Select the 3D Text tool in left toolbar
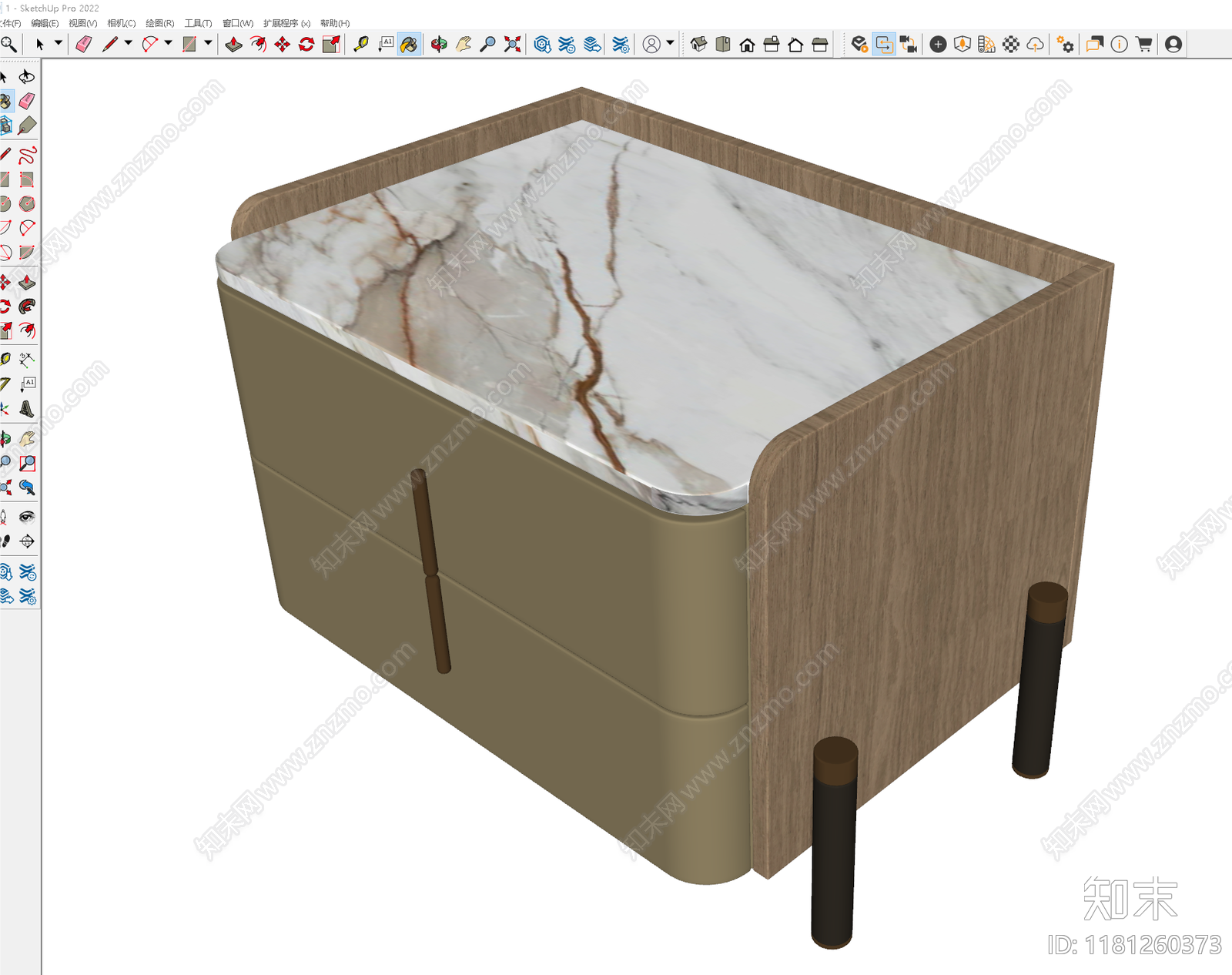Viewport: 1232px width, 975px height. 27,409
